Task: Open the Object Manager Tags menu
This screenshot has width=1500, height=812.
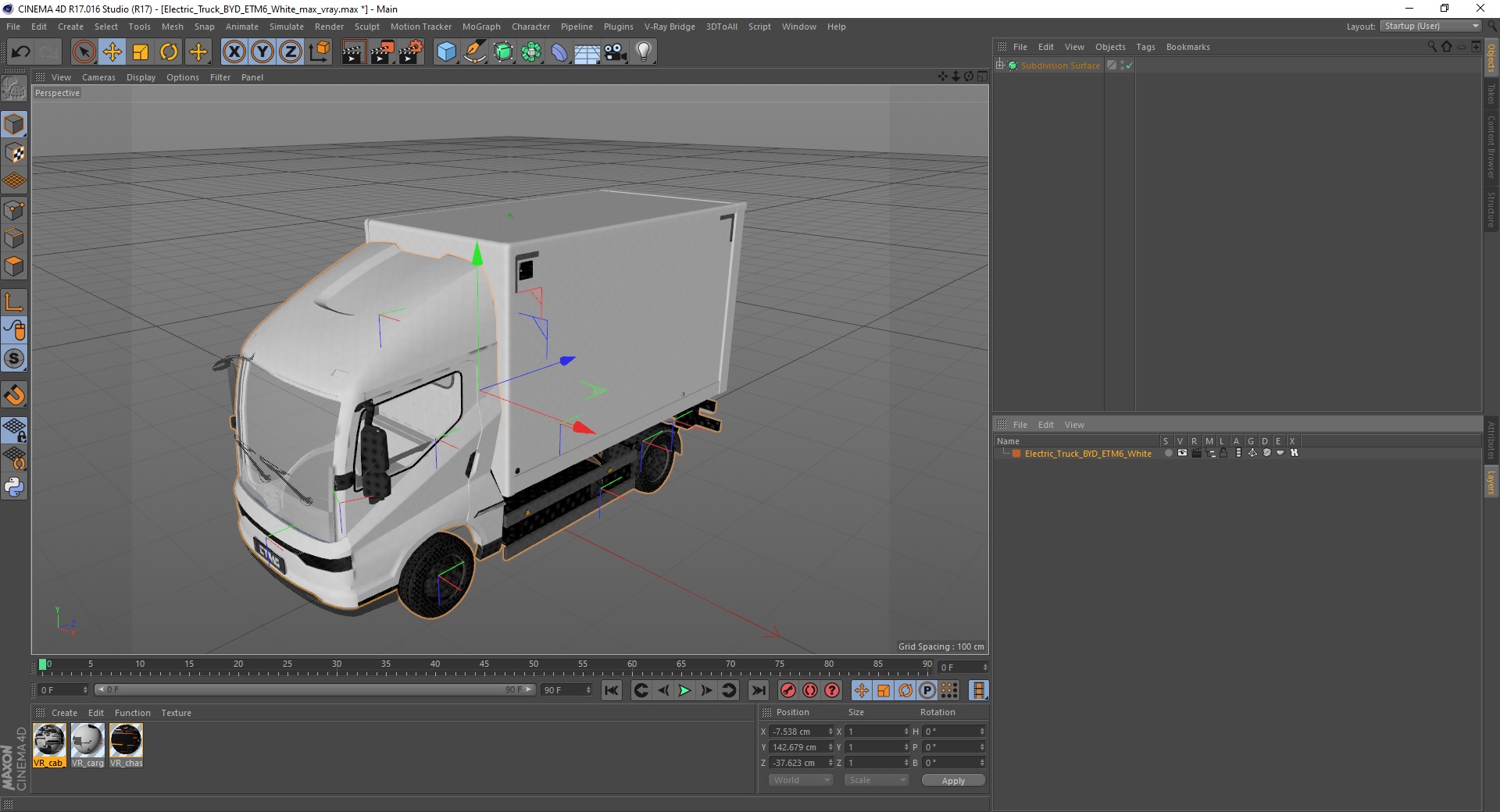Action: [x=1145, y=47]
